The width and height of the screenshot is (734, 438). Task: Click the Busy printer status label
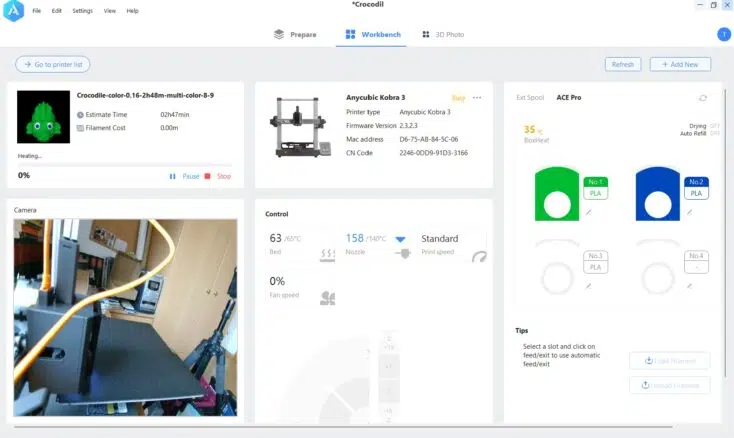click(x=458, y=98)
